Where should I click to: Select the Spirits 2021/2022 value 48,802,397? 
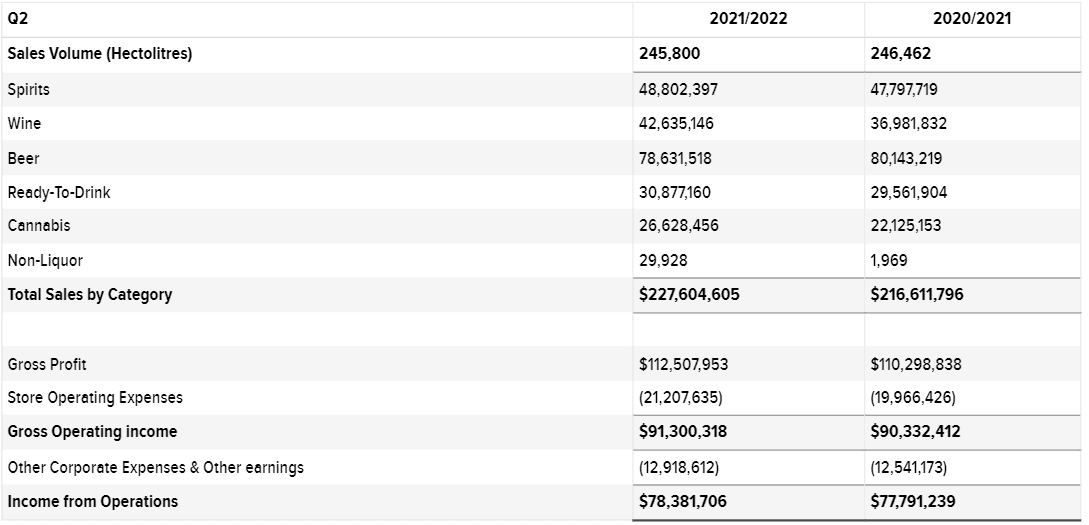678,90
